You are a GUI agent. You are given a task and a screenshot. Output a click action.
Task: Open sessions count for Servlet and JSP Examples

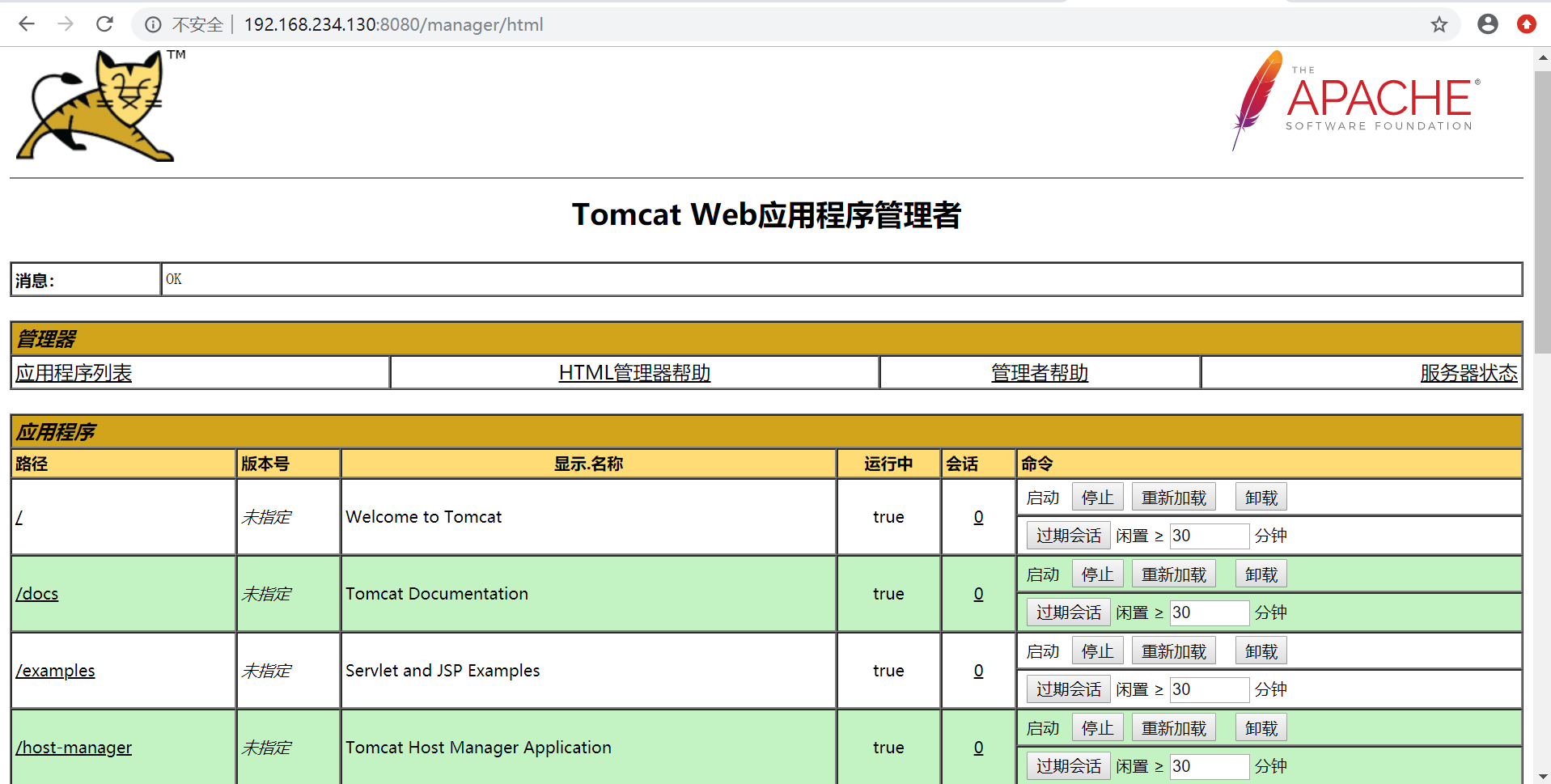978,671
